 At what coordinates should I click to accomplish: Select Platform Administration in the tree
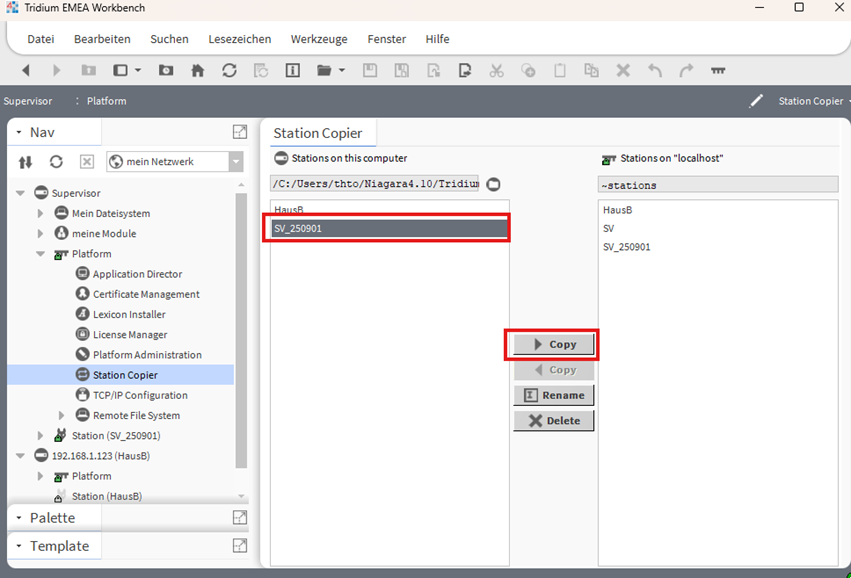click(x=147, y=355)
